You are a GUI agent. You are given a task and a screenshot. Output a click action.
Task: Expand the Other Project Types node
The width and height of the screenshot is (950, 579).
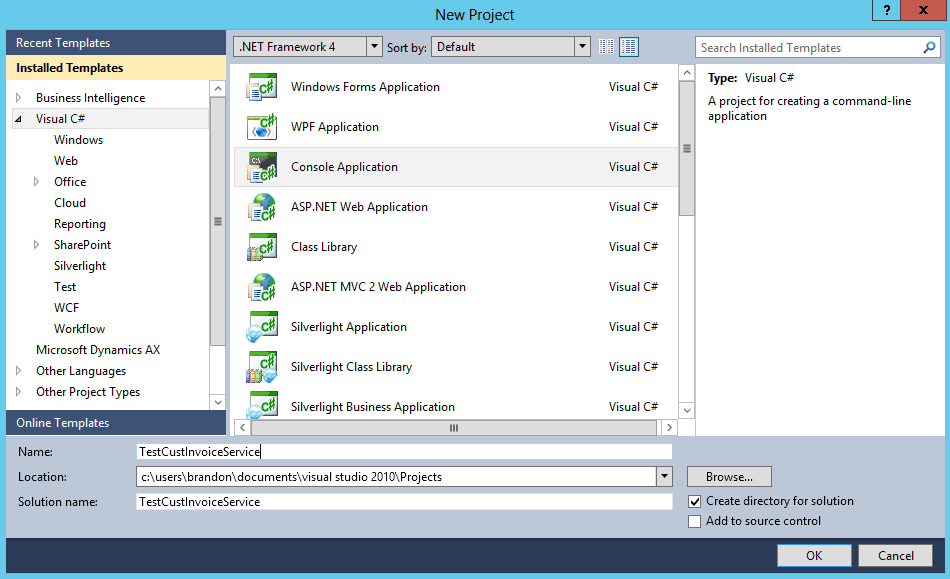pos(19,392)
